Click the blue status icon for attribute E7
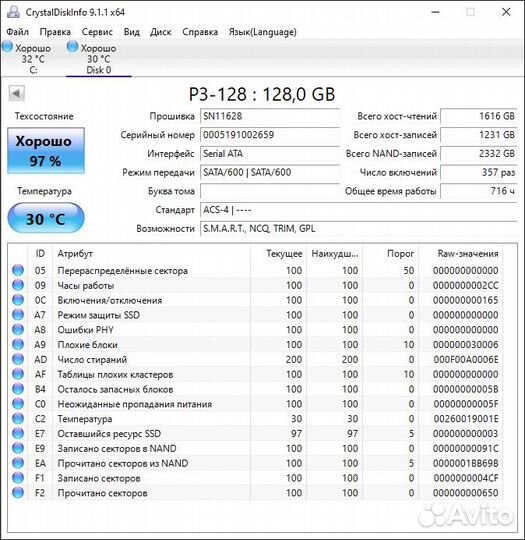 pyautogui.click(x=18, y=434)
